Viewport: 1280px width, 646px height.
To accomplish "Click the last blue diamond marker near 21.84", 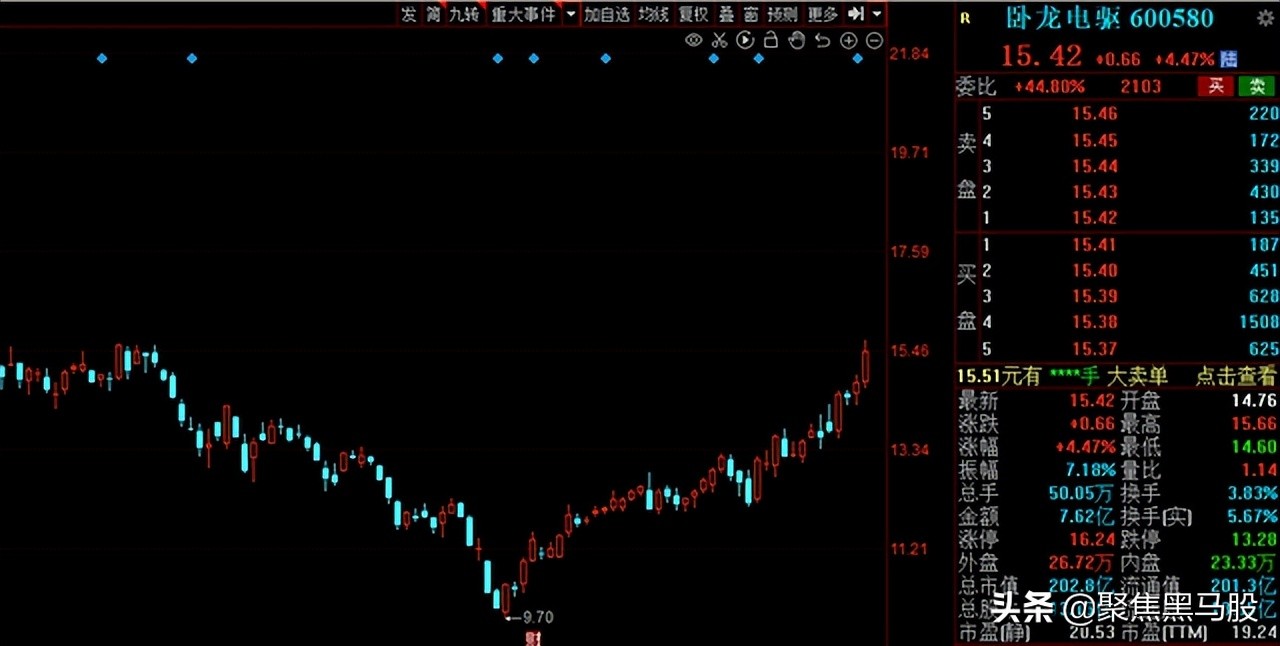I will pos(858,59).
